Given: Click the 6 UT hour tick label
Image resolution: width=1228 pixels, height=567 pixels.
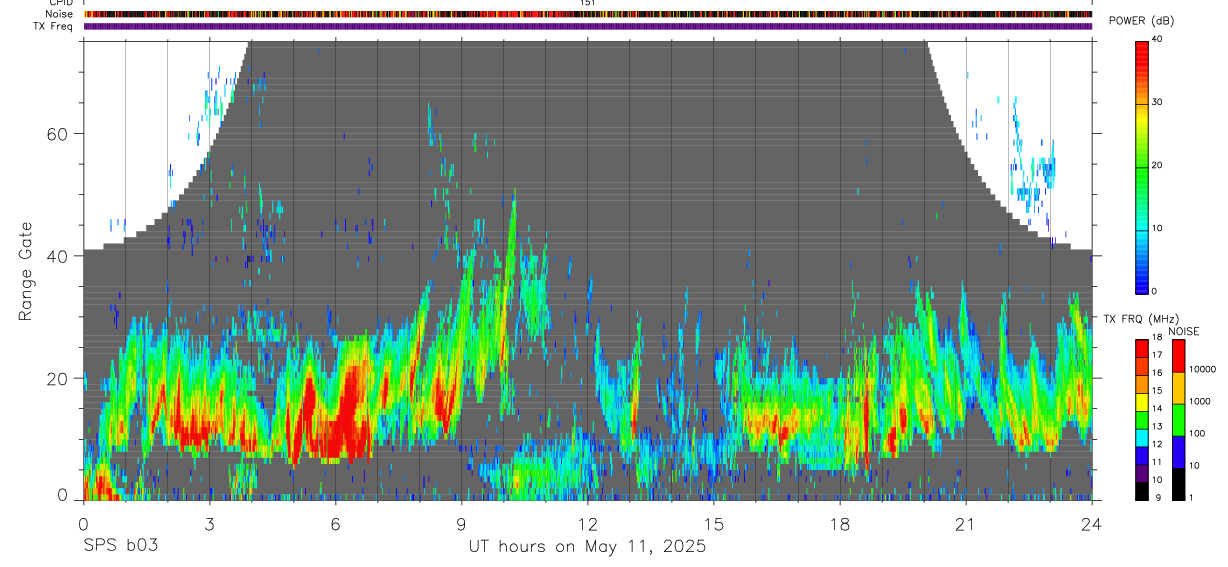Looking at the screenshot, I should [335, 525].
